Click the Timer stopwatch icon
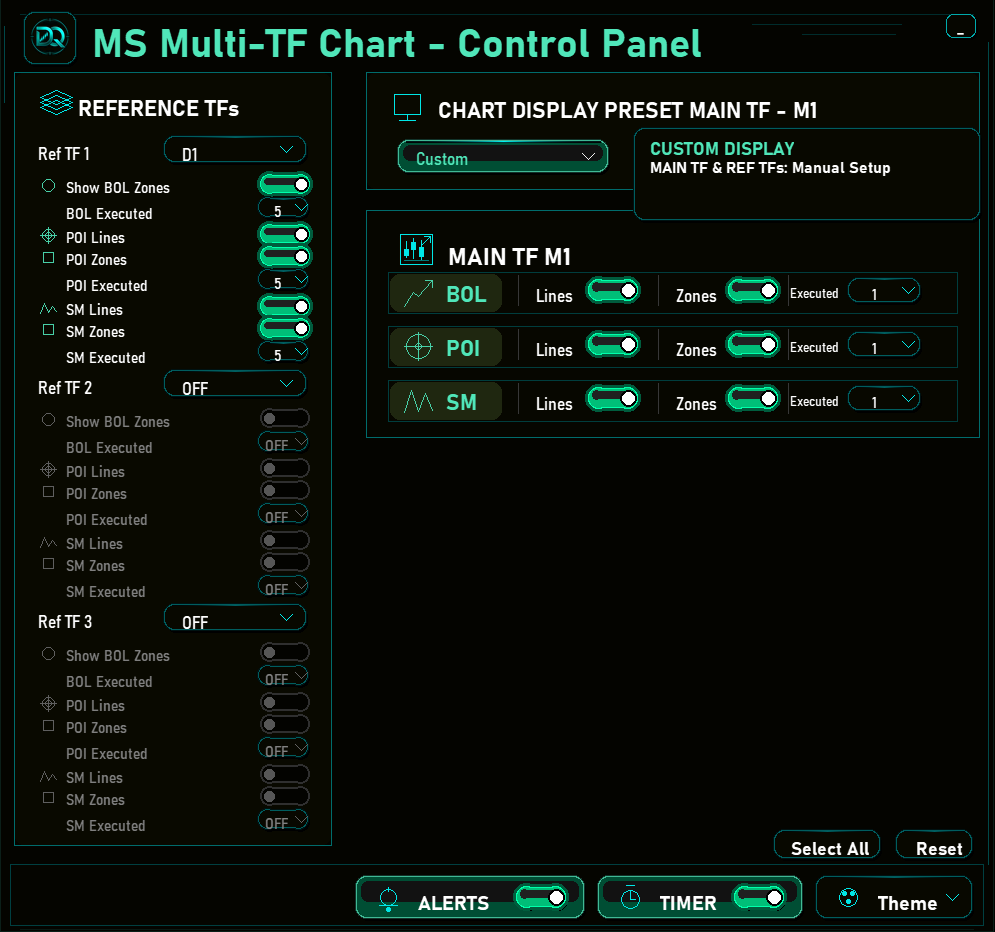Screen dimensions: 995x932 click(630, 898)
